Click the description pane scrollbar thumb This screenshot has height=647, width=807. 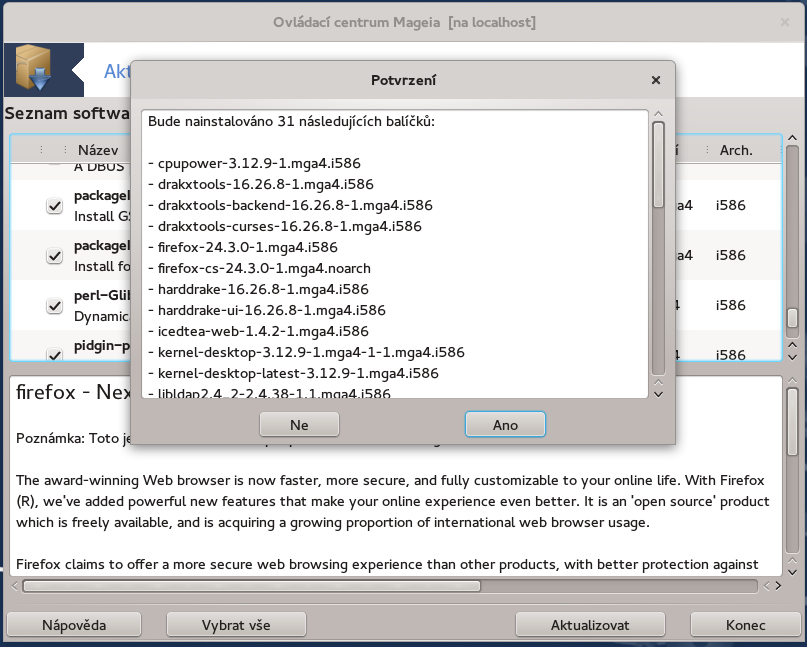click(793, 422)
